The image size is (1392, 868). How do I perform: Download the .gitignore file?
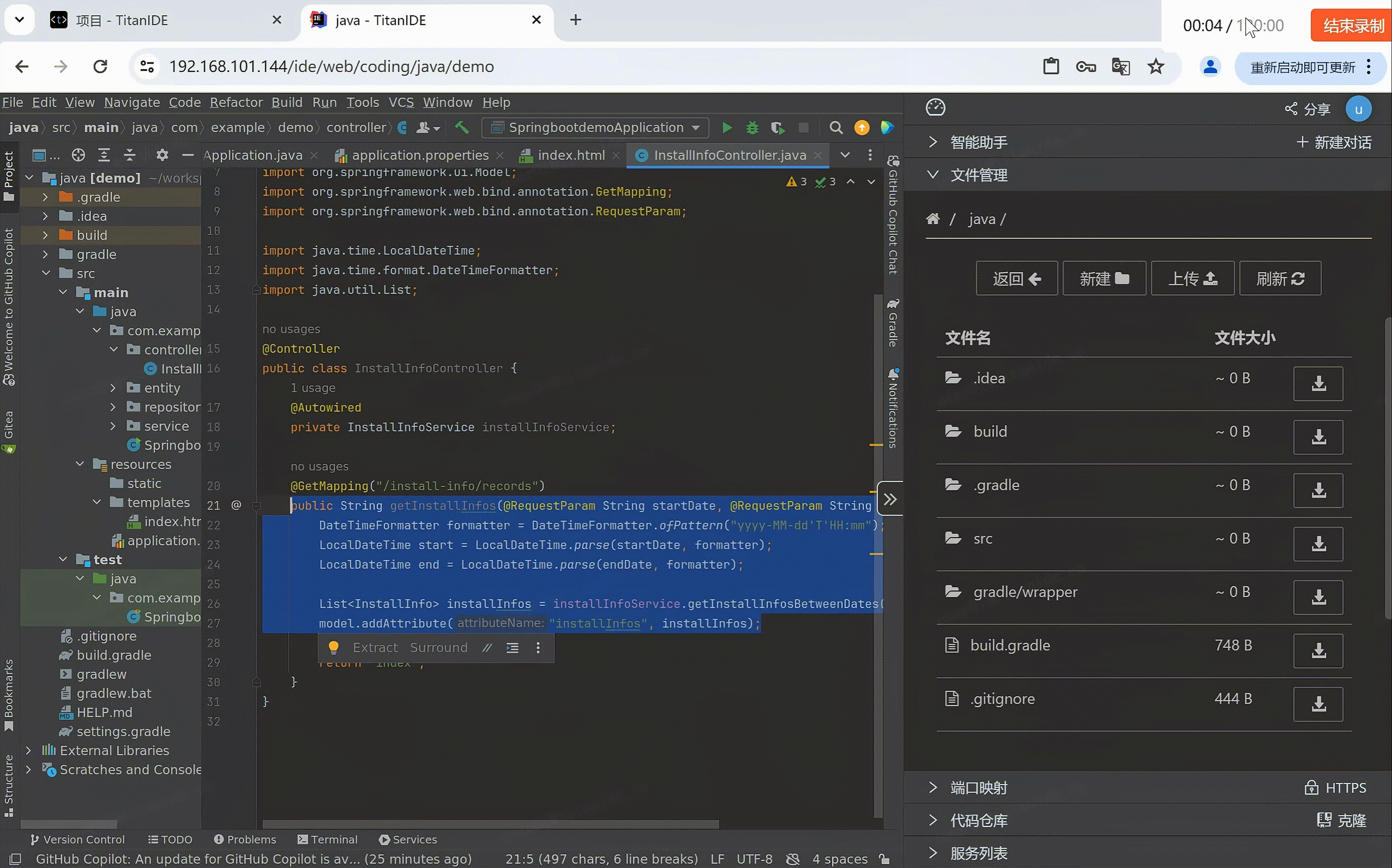pos(1318,704)
